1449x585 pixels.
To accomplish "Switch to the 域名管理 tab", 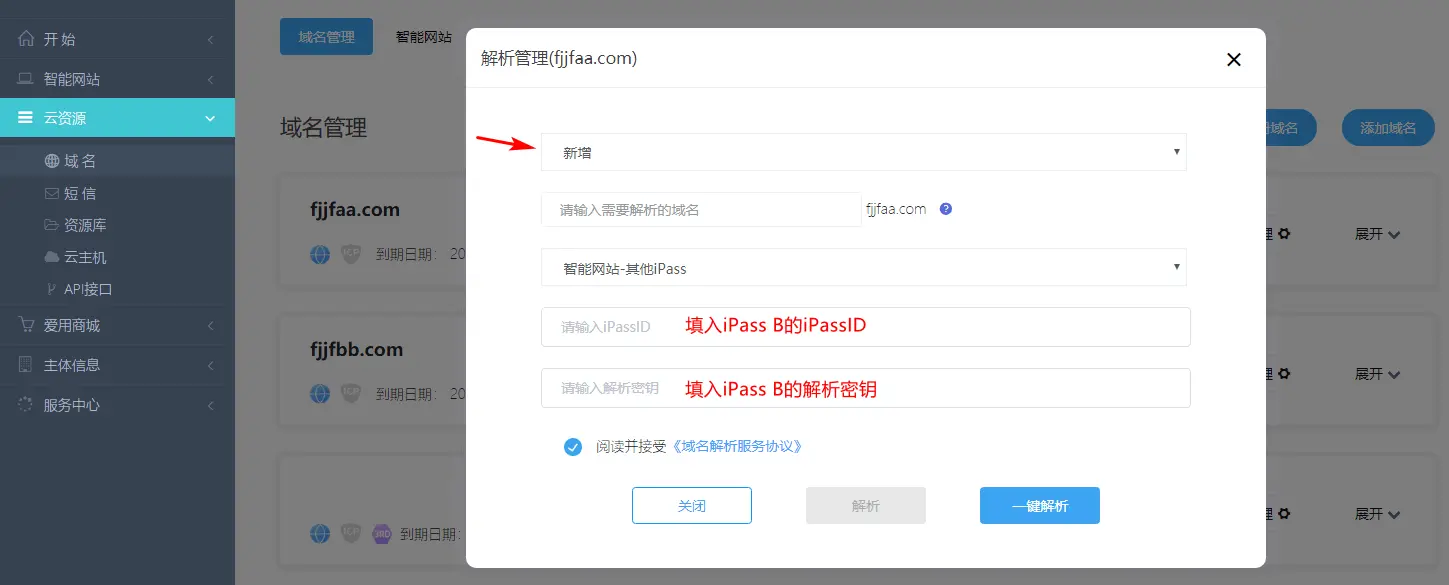I will (x=326, y=37).
